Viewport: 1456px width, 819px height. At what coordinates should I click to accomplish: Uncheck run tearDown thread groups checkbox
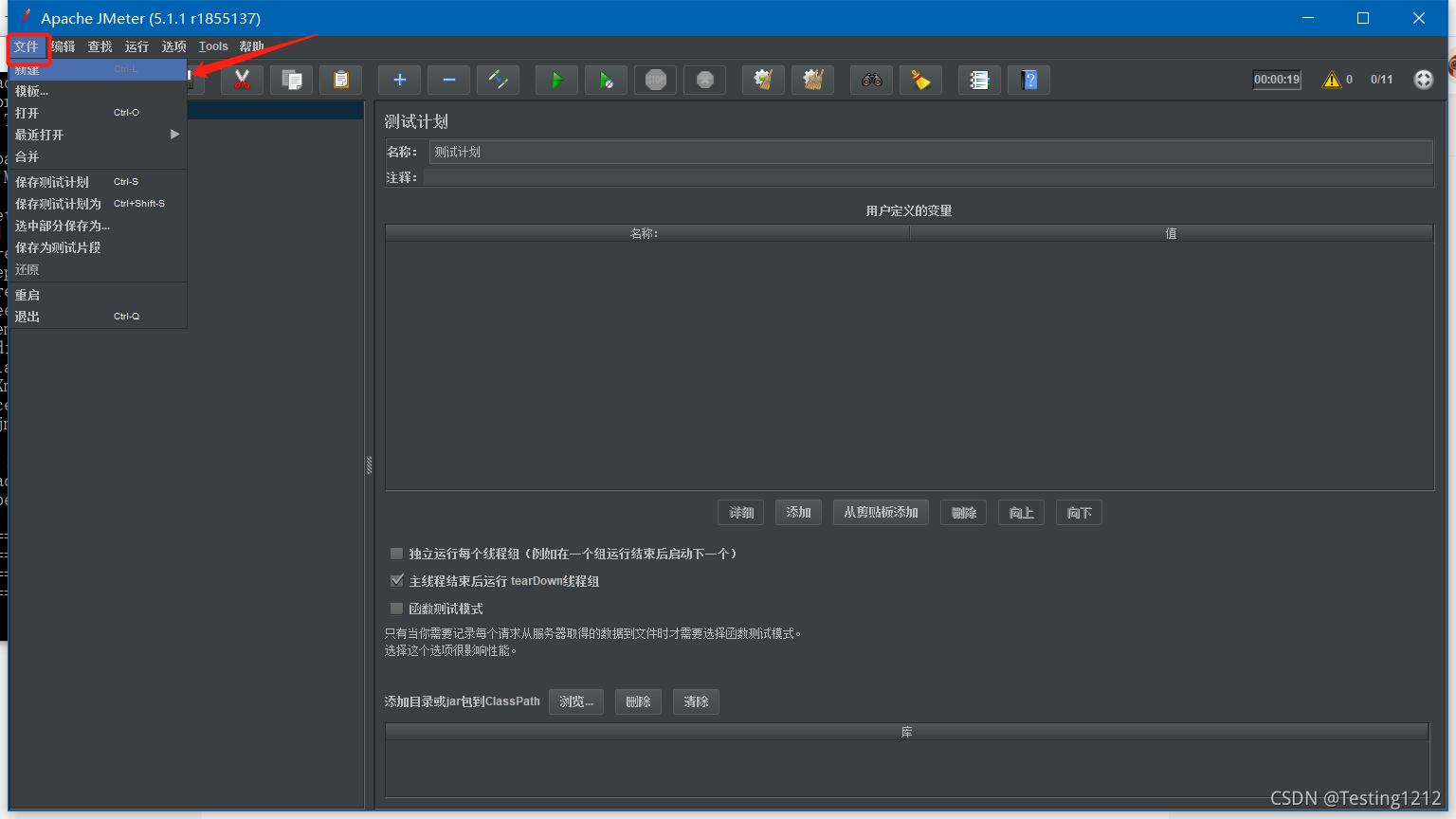[397, 581]
